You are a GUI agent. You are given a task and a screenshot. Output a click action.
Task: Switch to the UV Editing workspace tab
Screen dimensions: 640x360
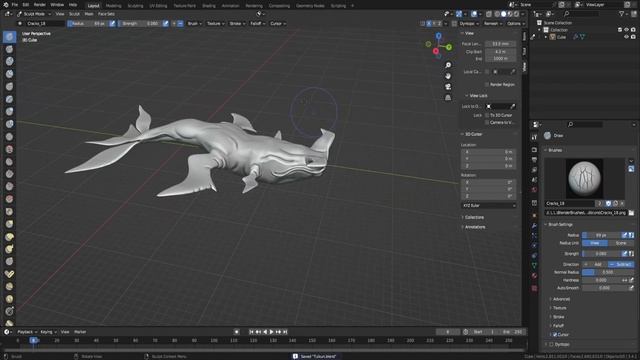(x=158, y=6)
